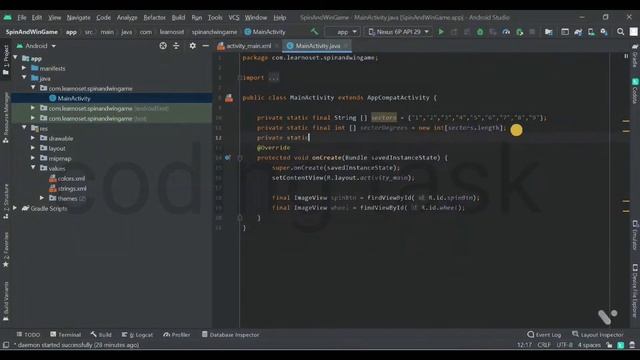The width and height of the screenshot is (640, 360).
Task: Click the override gutter icon by onCreate
Action: 228,158
